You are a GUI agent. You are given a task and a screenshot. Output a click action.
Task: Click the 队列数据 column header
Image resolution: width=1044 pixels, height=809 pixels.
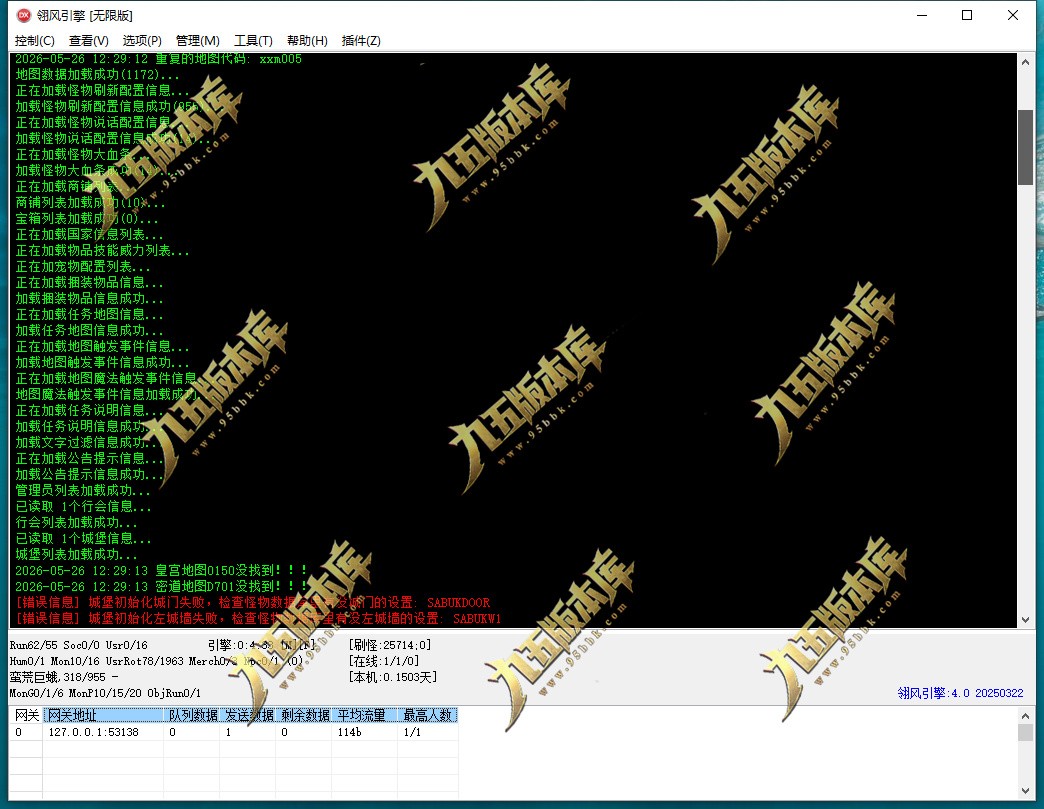[x=192, y=715]
